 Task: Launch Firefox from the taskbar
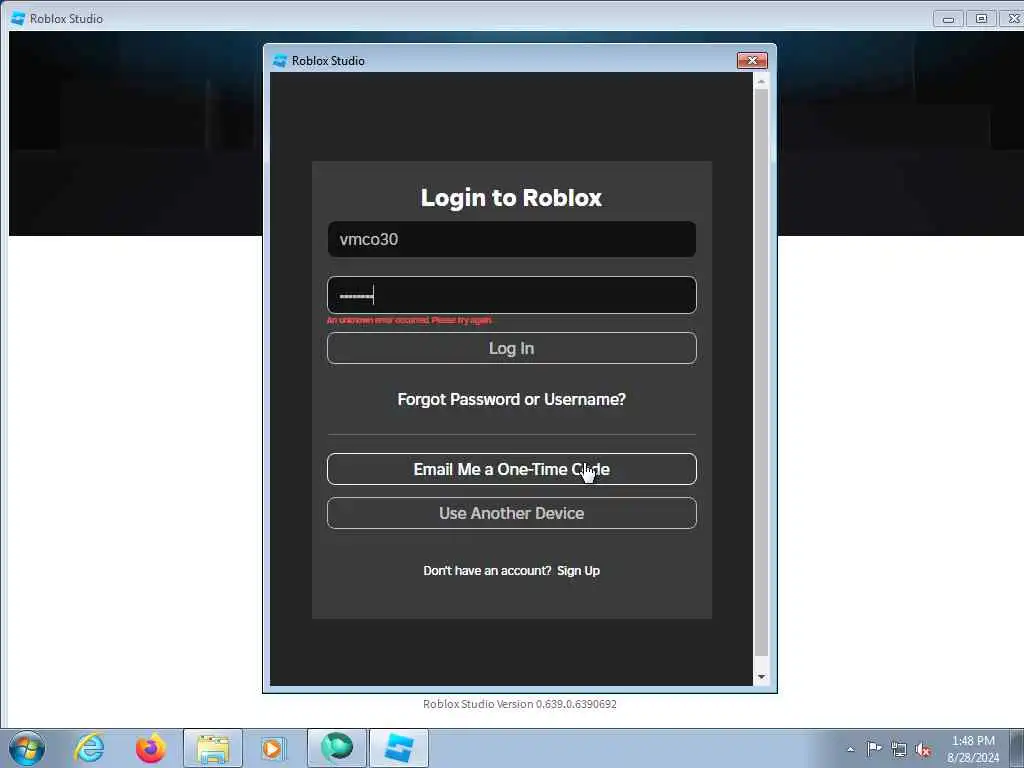click(x=150, y=748)
